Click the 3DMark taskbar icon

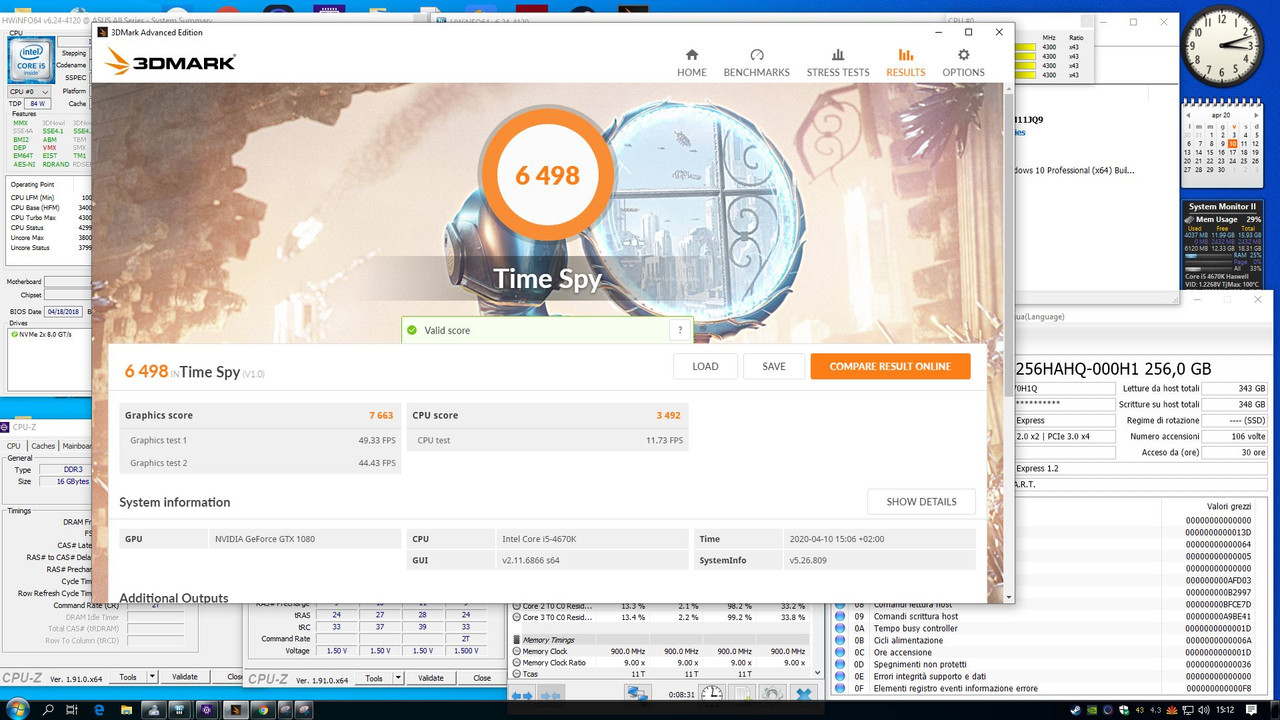[x=235, y=710]
